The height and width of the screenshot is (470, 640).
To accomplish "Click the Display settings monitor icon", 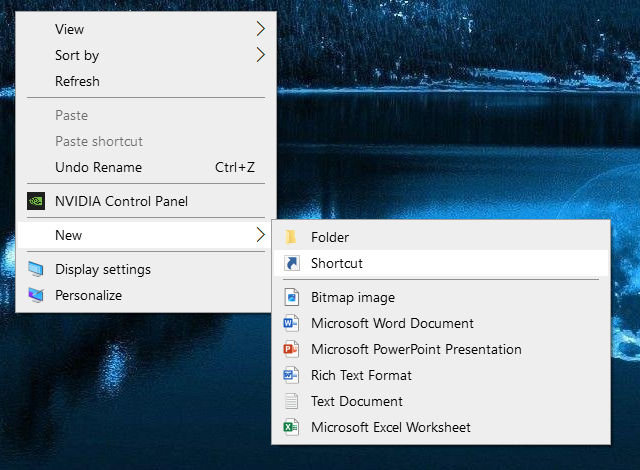I will pyautogui.click(x=36, y=269).
